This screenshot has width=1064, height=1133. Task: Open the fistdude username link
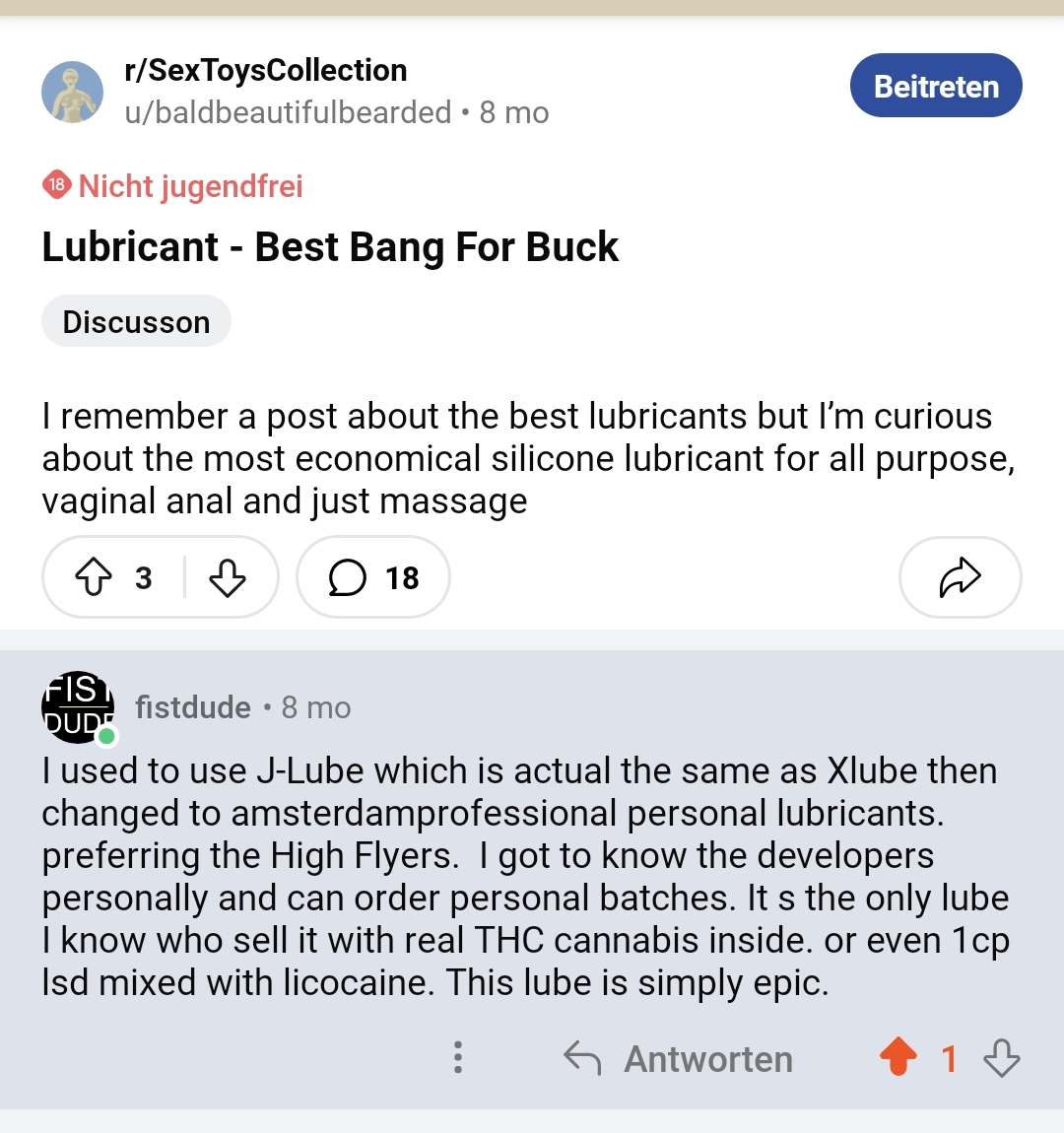tap(193, 707)
